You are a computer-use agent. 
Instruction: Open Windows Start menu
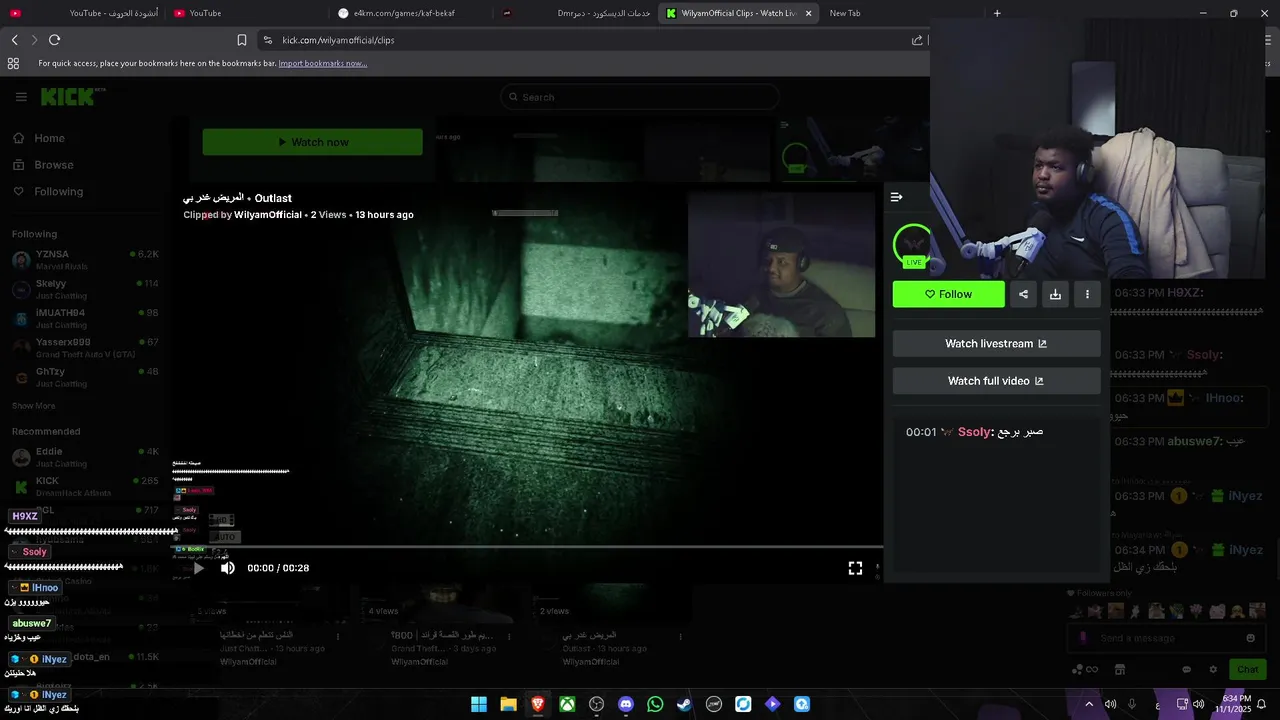[479, 704]
